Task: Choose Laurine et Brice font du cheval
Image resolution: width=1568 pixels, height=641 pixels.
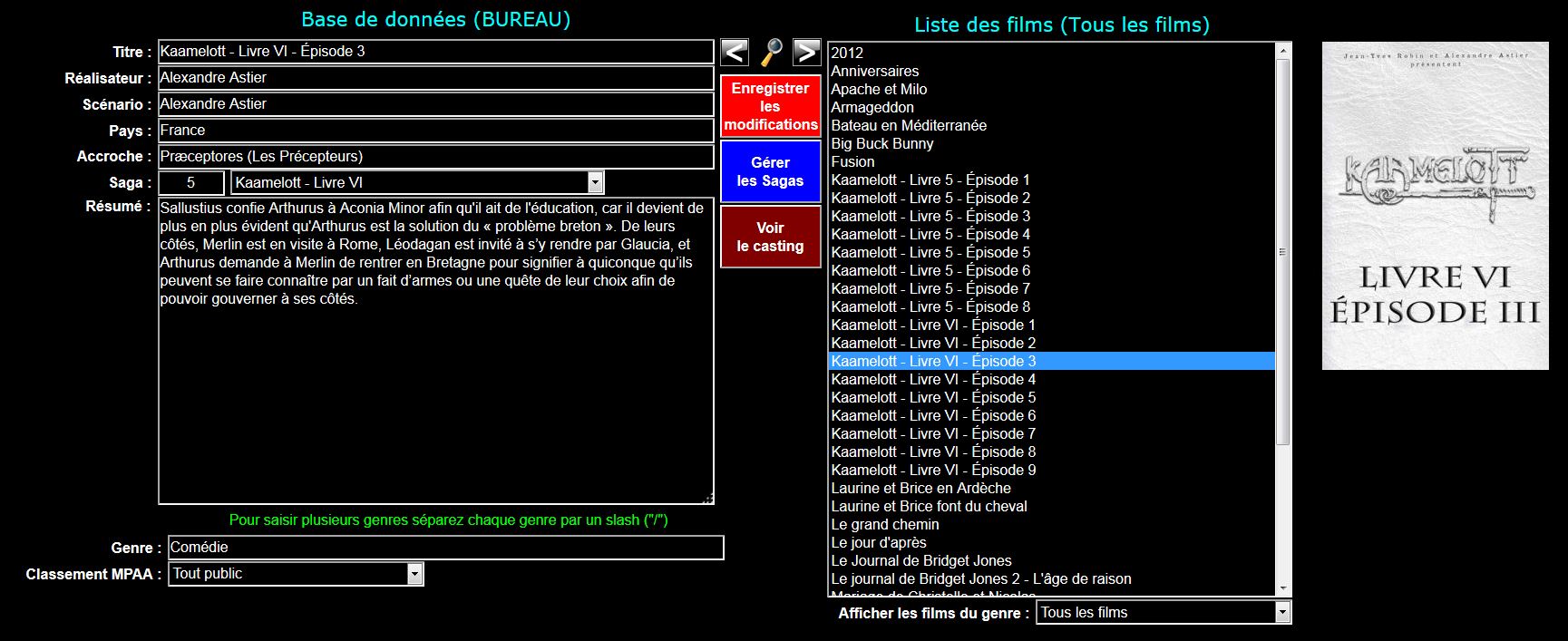Action: 1052,506
